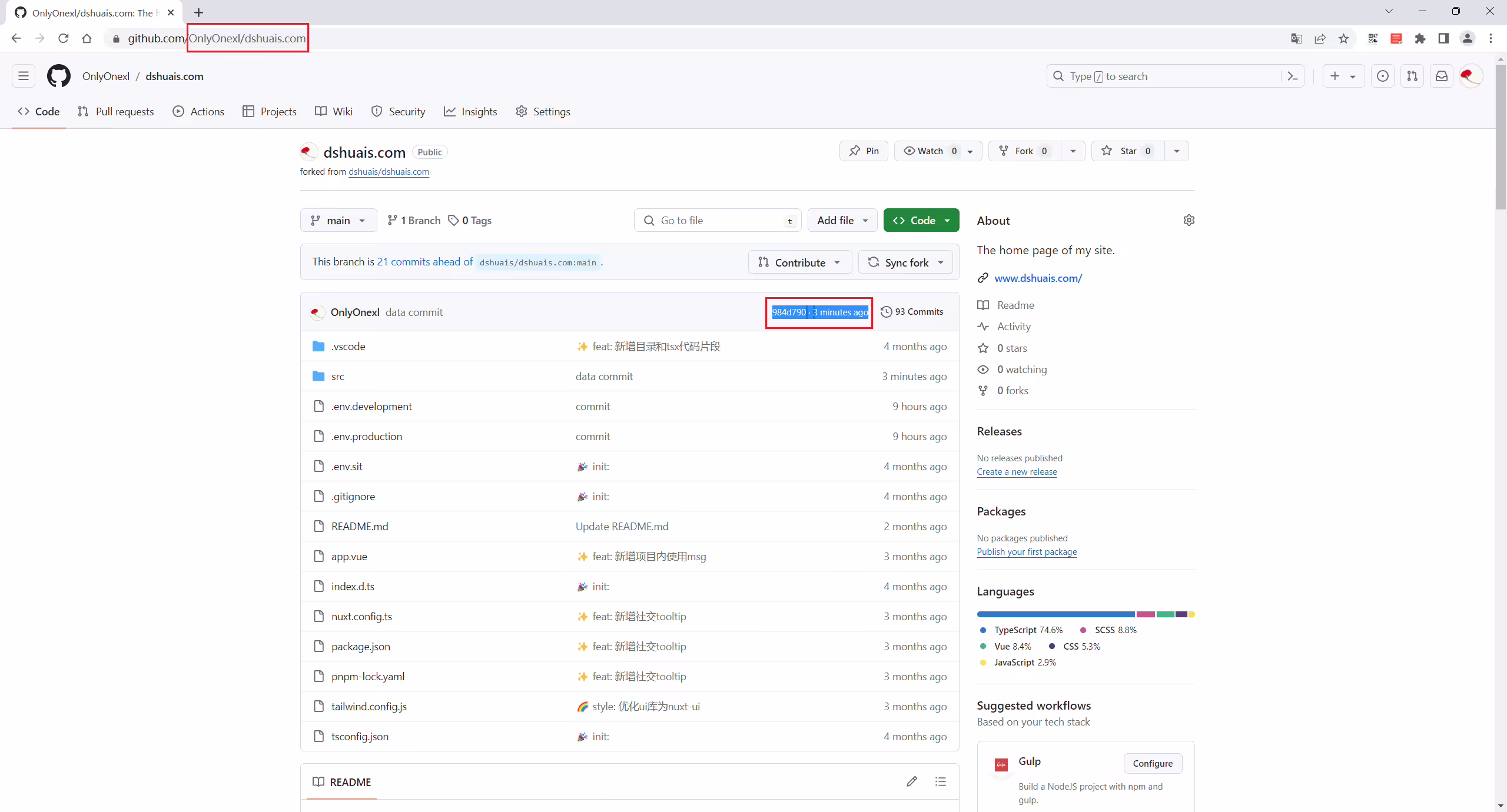
Task: Open the command palette icon
Action: pyautogui.click(x=1293, y=76)
